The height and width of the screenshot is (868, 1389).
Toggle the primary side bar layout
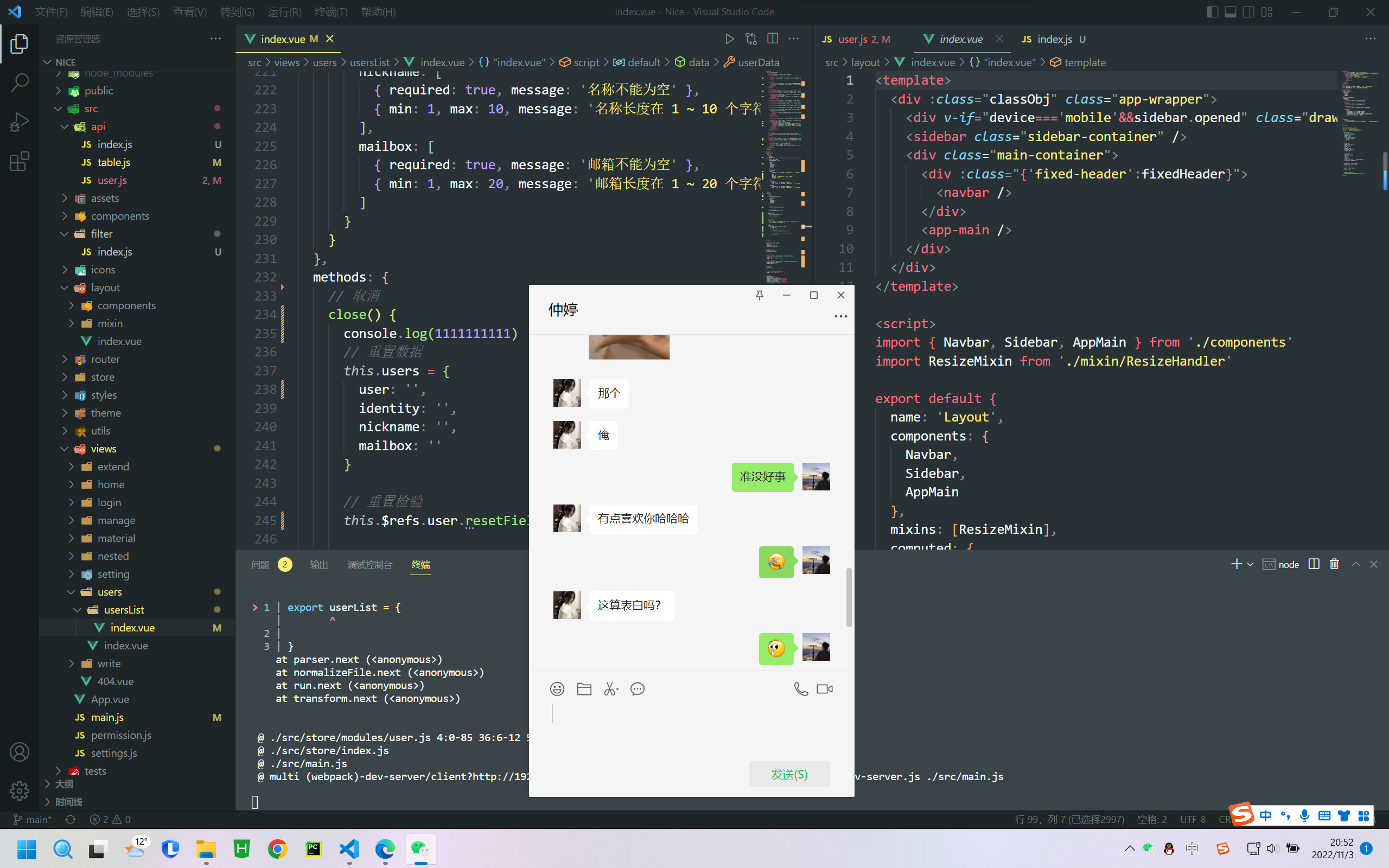[1212, 12]
